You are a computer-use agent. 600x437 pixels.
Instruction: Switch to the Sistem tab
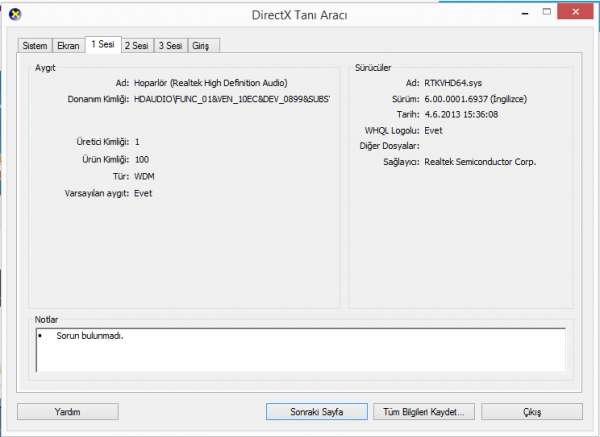35,46
